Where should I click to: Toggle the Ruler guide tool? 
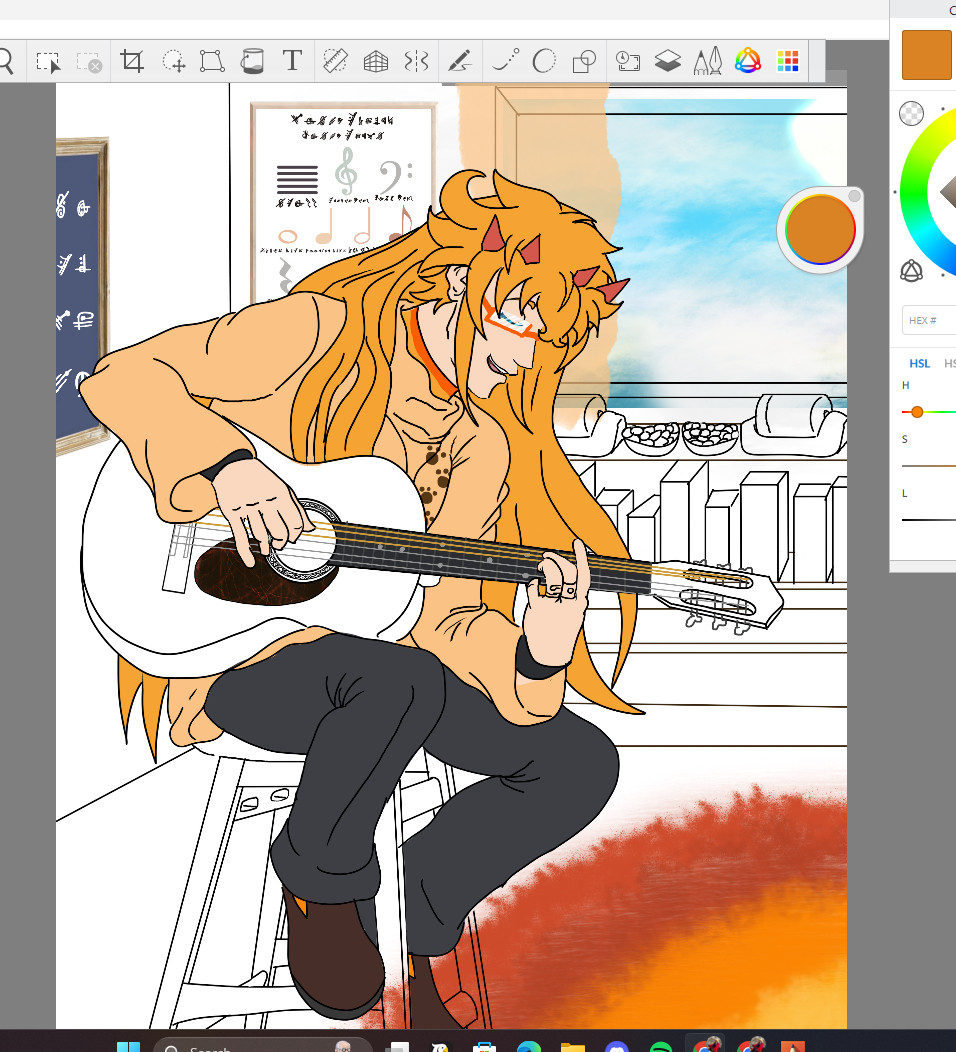coord(335,61)
